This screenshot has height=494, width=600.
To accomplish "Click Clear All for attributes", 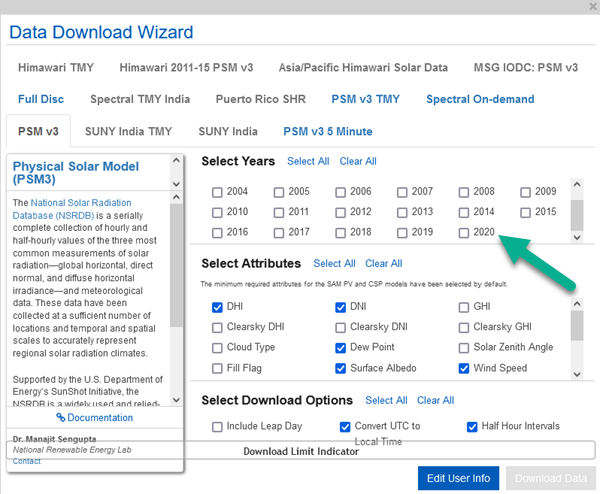I will tap(383, 264).
